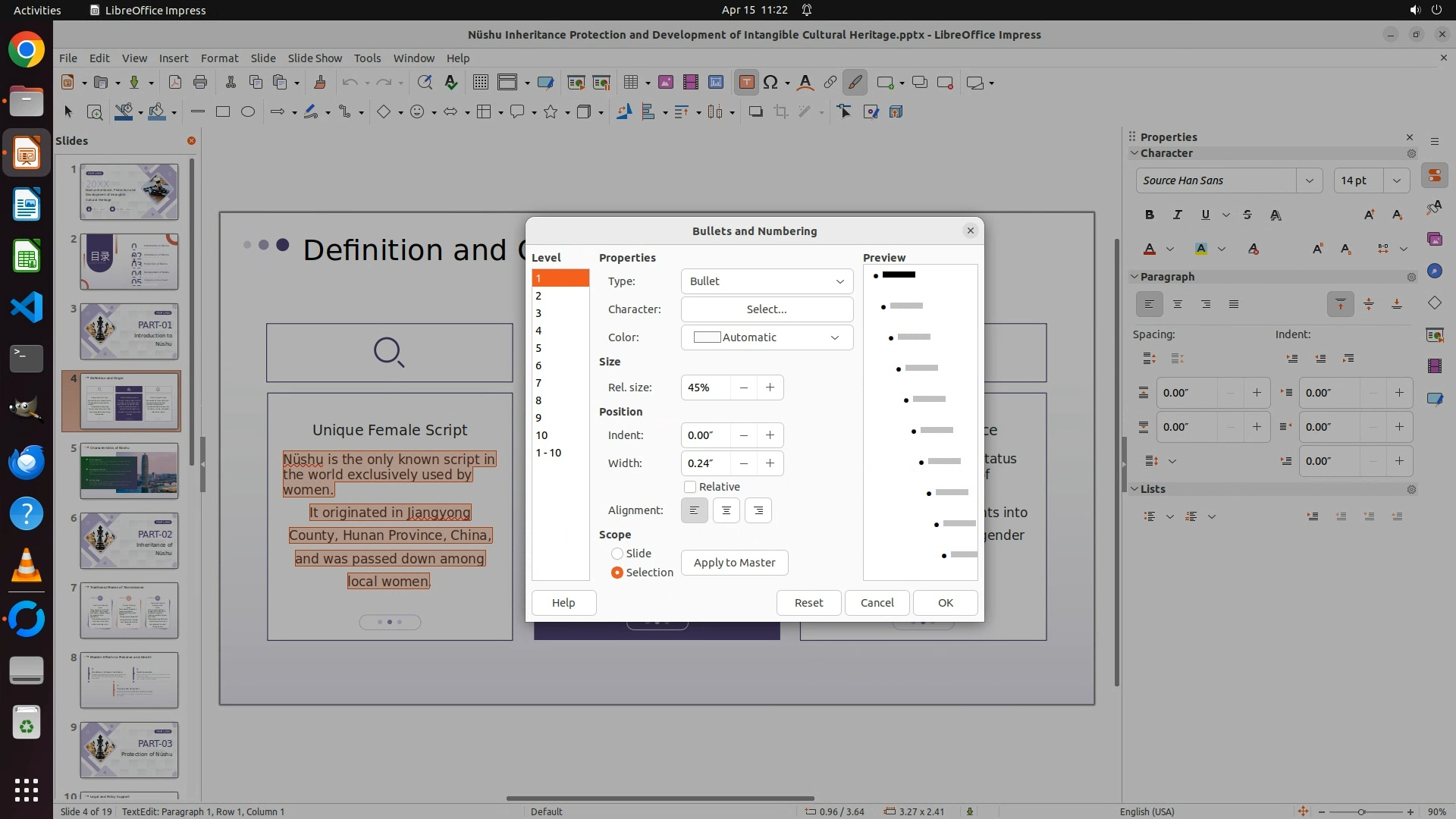Select the Rectangle shape tool
Screen dimensions: 1456x819
pyautogui.click(x=222, y=111)
